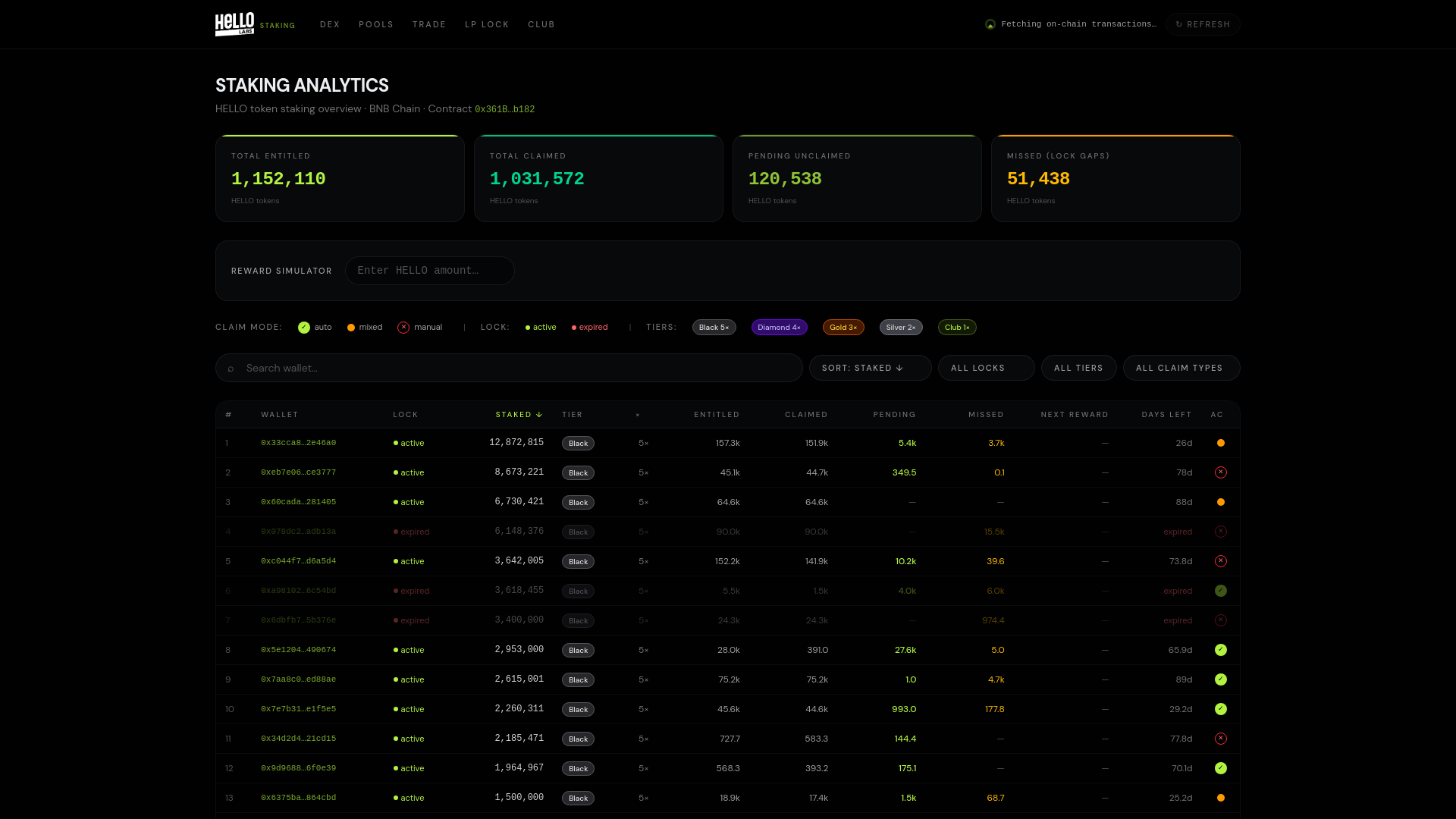Click the Refresh button
The width and height of the screenshot is (1456, 819).
[1203, 24]
